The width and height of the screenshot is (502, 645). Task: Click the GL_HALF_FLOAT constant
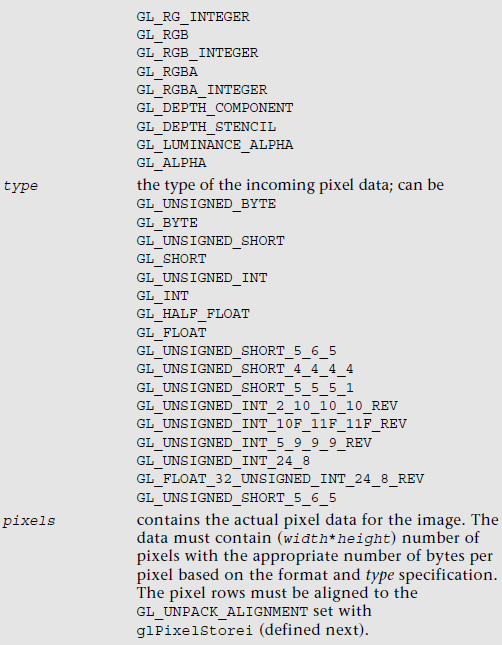[193, 314]
